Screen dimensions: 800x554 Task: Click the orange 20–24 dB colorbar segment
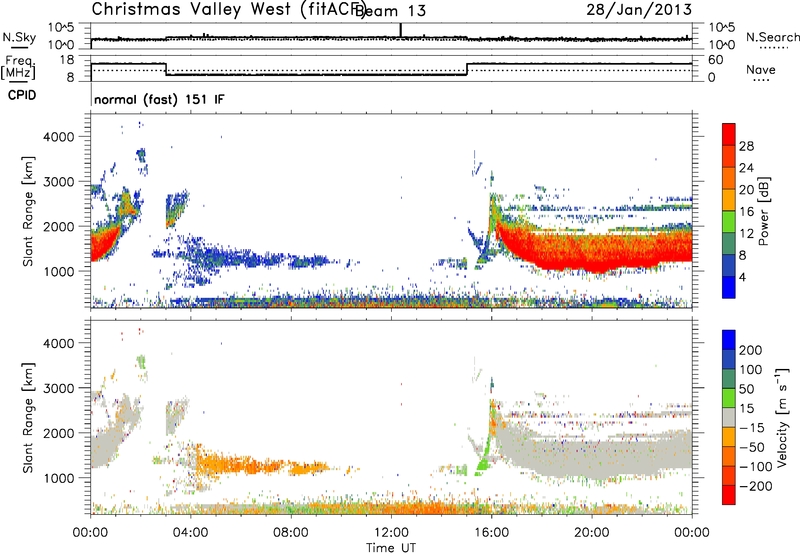tap(729, 178)
